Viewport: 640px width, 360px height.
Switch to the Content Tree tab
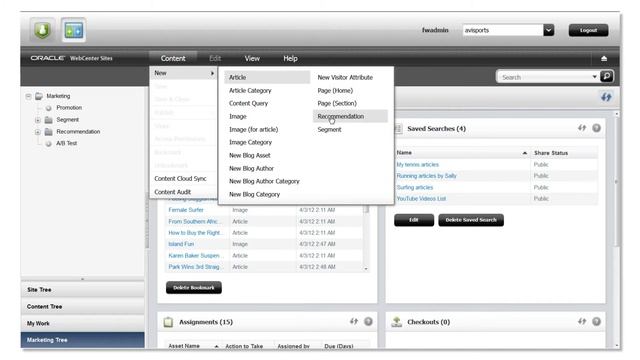click(83, 307)
